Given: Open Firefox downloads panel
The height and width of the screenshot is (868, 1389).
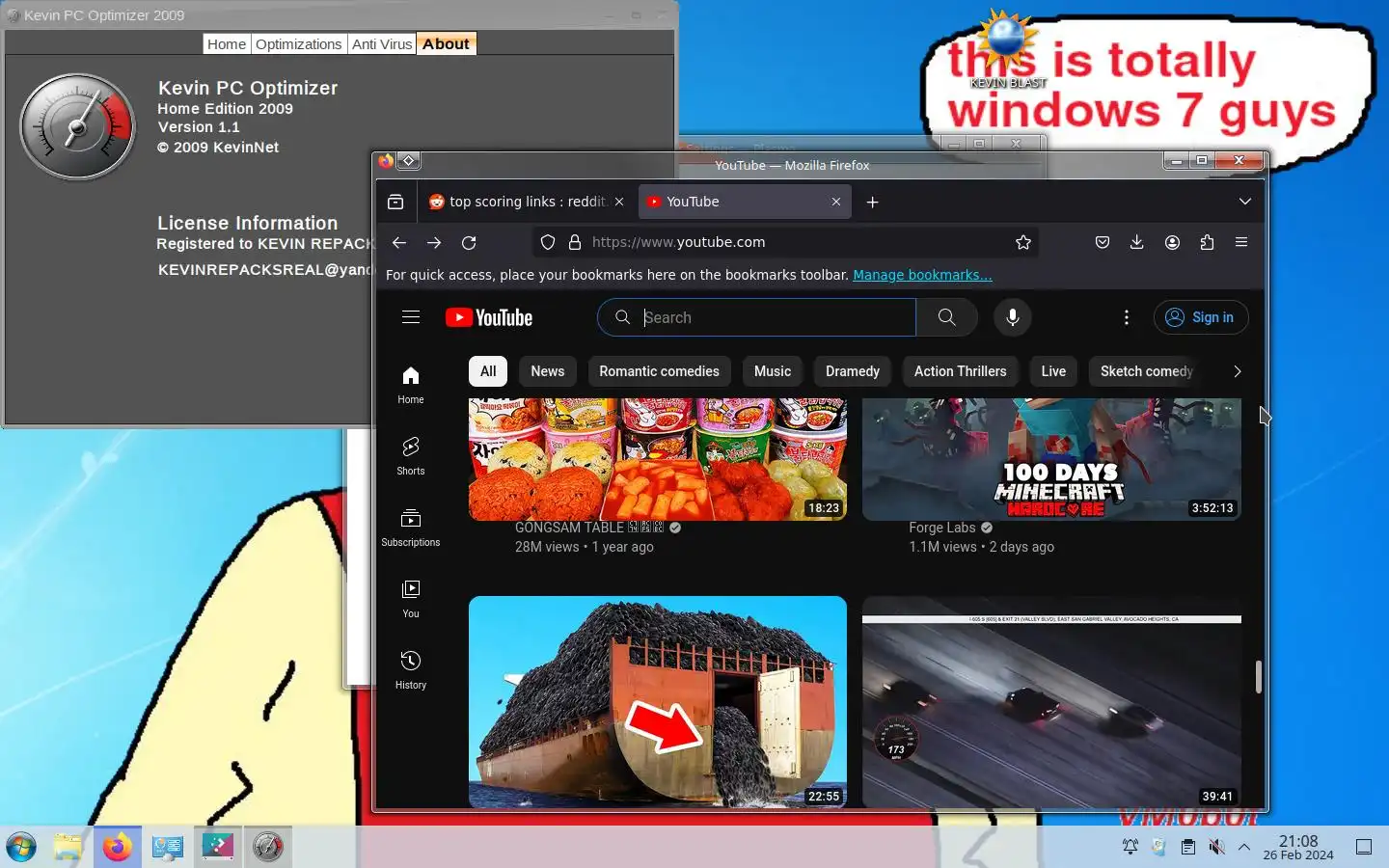Looking at the screenshot, I should coord(1137,242).
